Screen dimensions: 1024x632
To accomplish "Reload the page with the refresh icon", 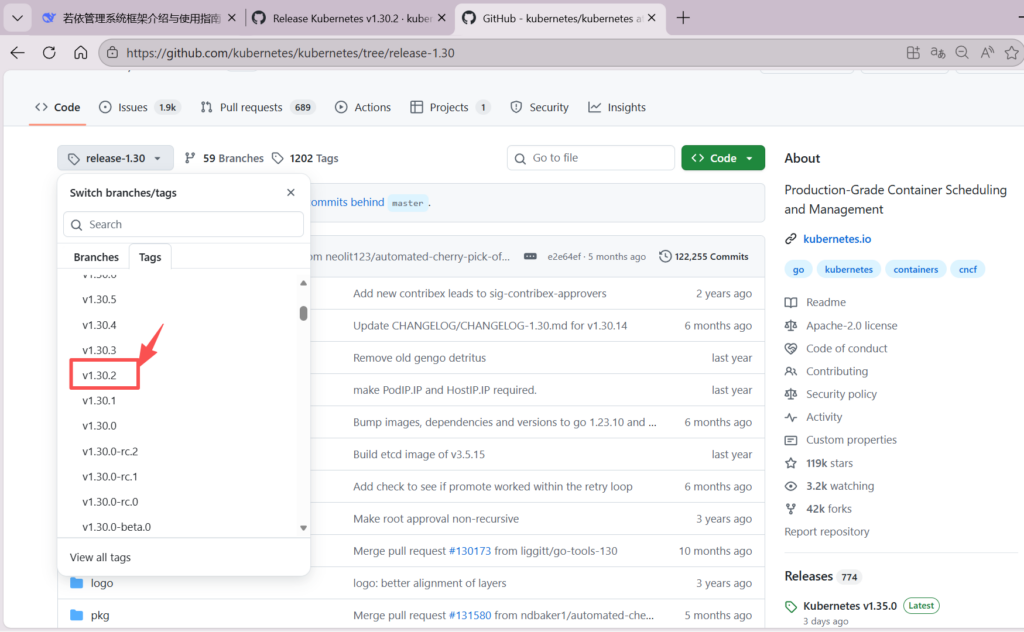I will (49, 53).
